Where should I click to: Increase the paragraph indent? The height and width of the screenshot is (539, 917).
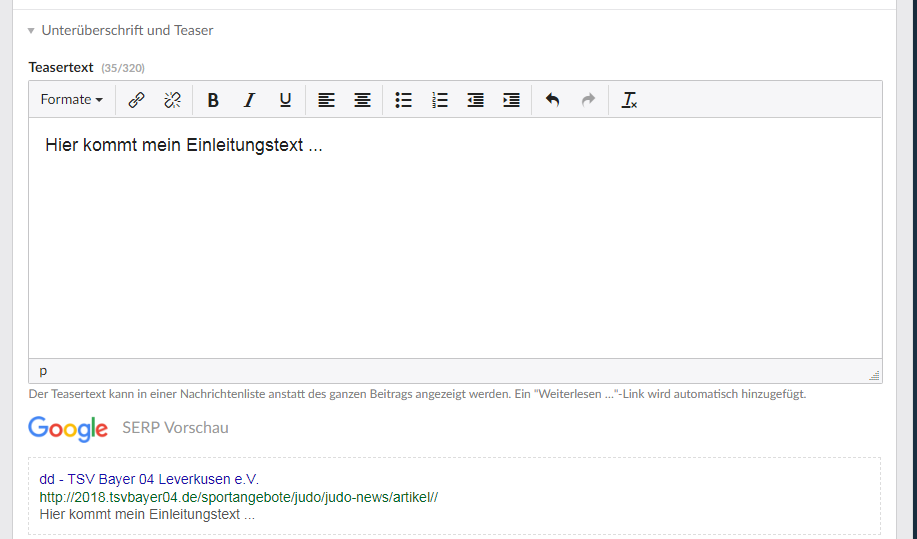click(x=511, y=100)
